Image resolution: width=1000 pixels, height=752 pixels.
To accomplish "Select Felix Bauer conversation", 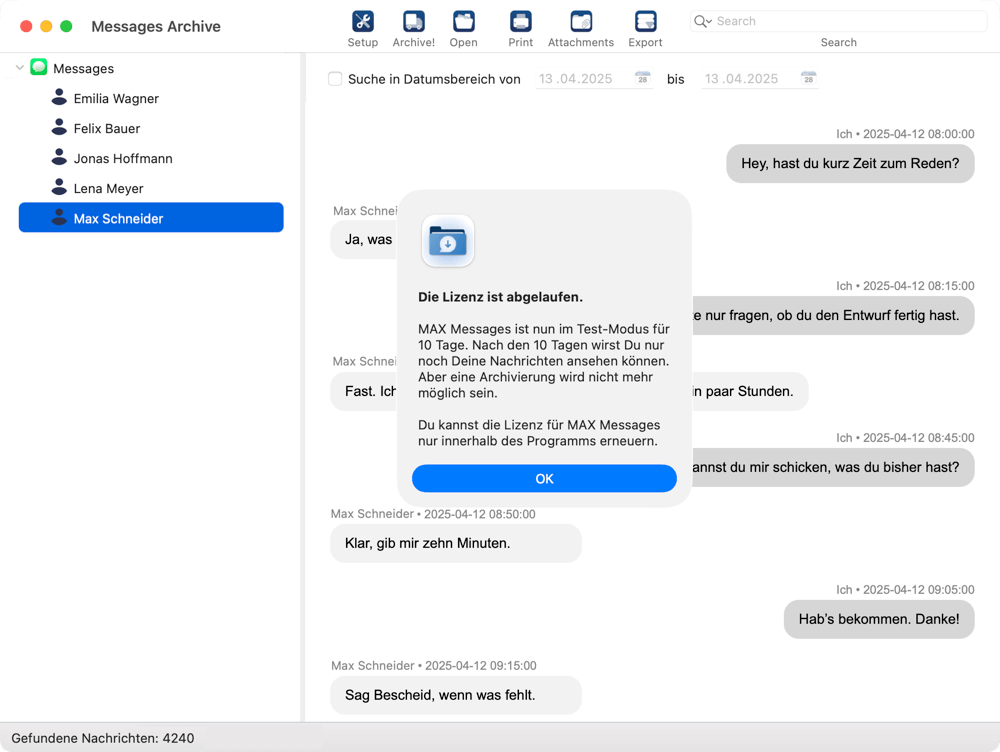I will point(107,128).
